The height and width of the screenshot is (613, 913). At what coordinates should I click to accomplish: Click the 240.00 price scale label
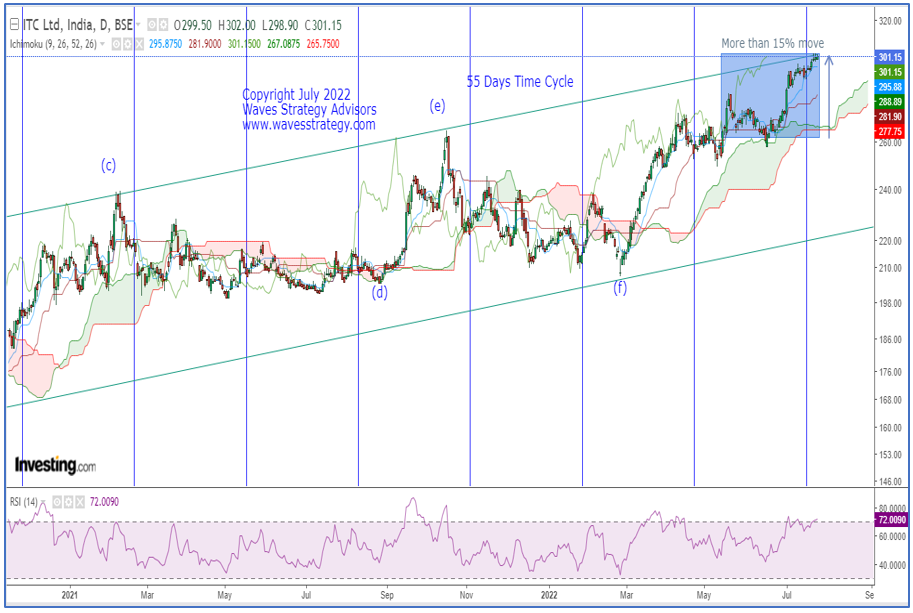click(890, 190)
